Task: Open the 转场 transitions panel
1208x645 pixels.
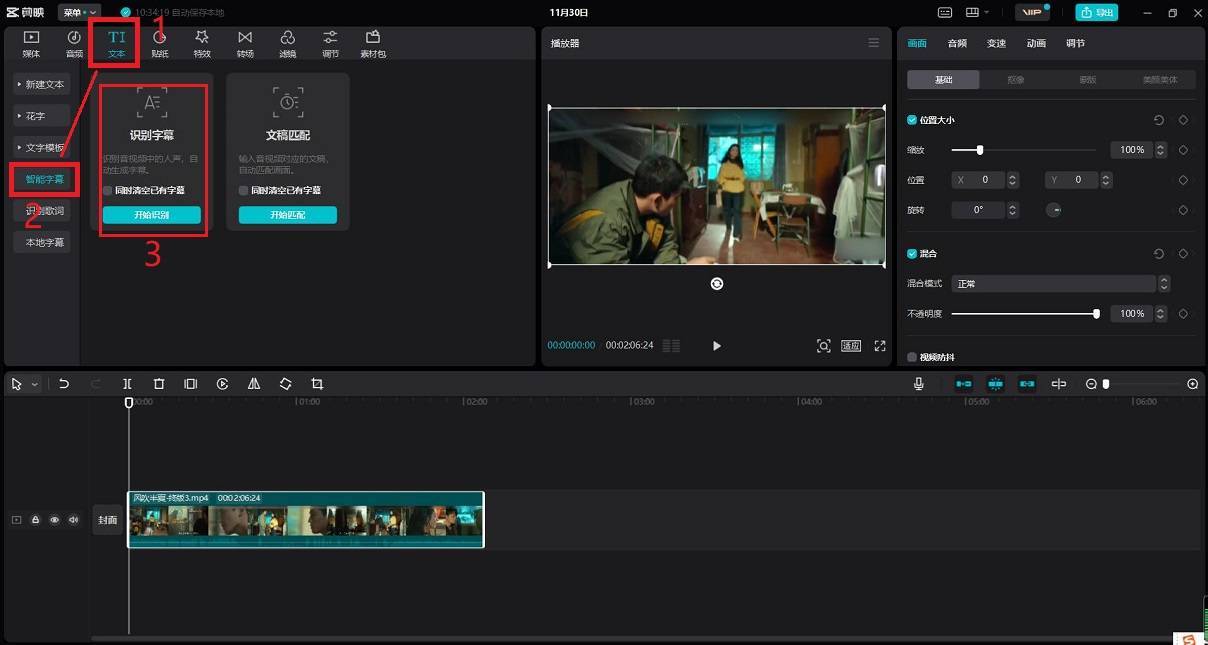Action: 245,43
